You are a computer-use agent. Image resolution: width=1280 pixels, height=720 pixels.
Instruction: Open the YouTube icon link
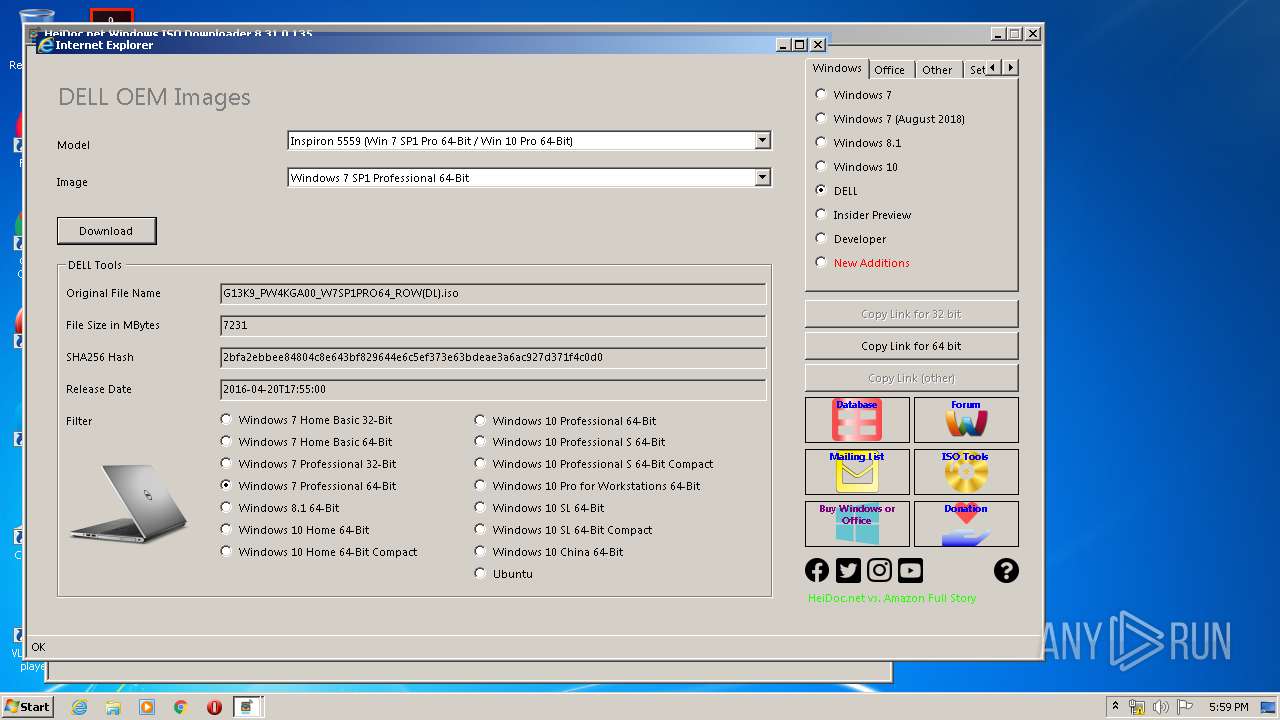click(910, 570)
